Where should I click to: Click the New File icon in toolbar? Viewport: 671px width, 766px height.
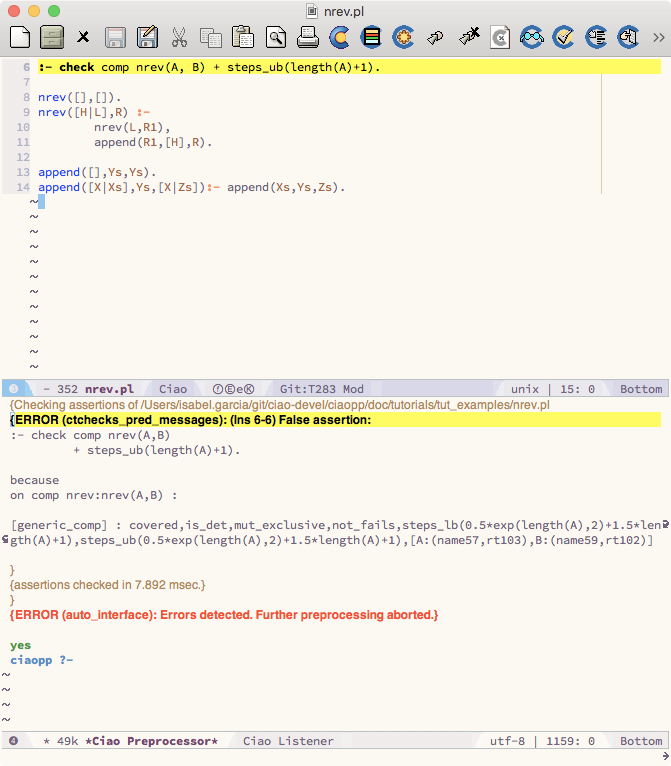(20, 38)
